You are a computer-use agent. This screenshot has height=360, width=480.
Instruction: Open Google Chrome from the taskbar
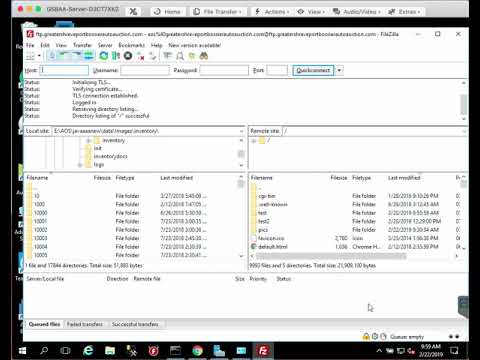tap(197, 351)
